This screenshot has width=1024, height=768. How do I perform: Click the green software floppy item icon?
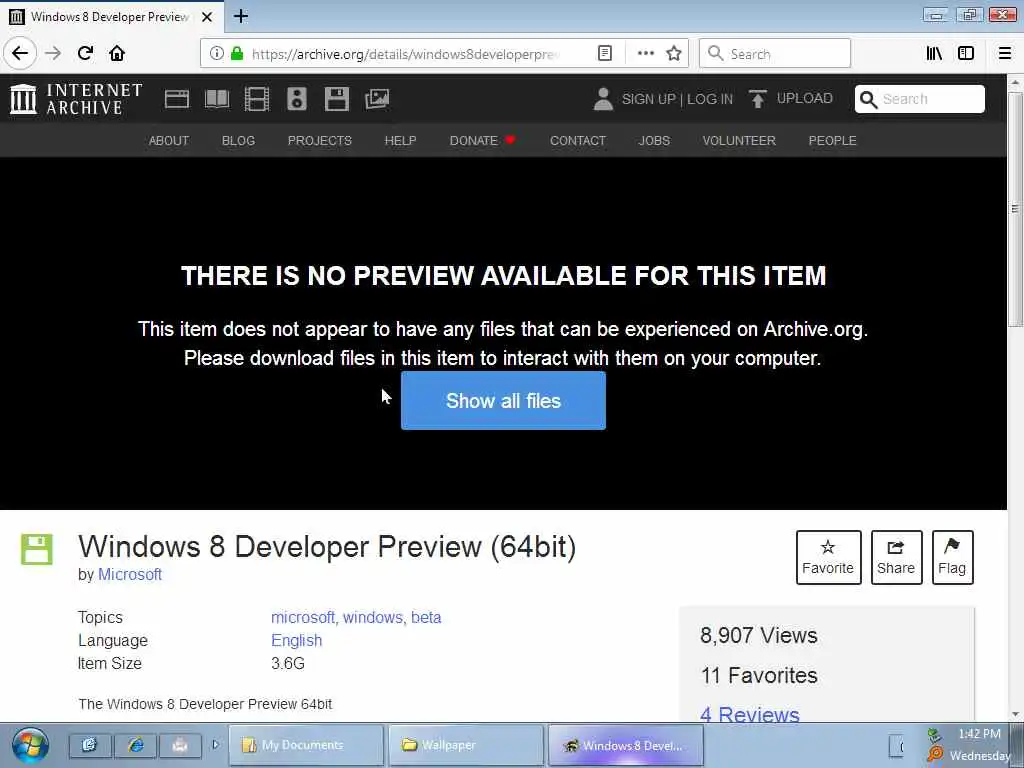tap(37, 549)
